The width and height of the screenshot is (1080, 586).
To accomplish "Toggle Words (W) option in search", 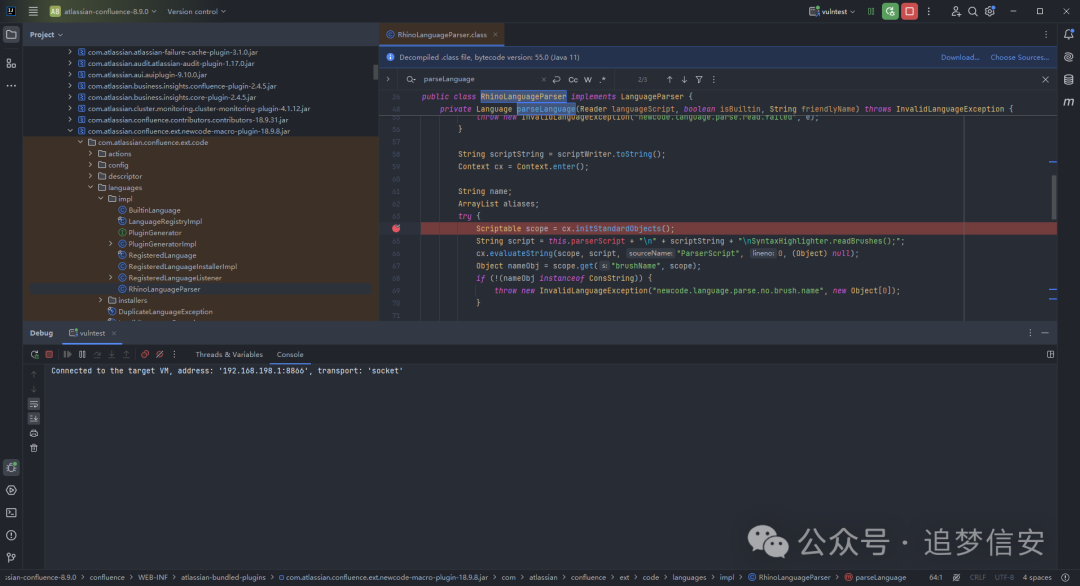I will pyautogui.click(x=588, y=80).
